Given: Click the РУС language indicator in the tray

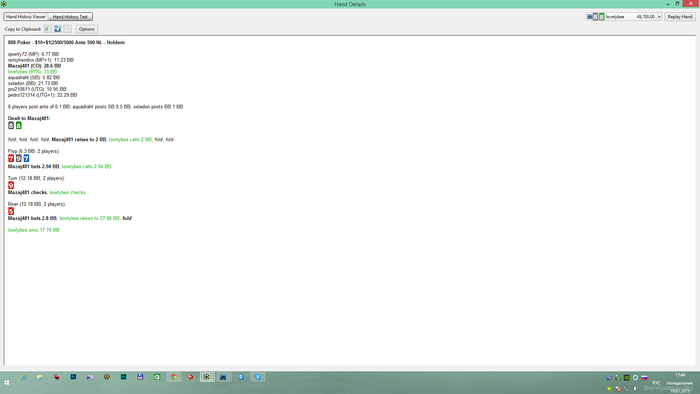Looking at the screenshot, I should tap(656, 383).
